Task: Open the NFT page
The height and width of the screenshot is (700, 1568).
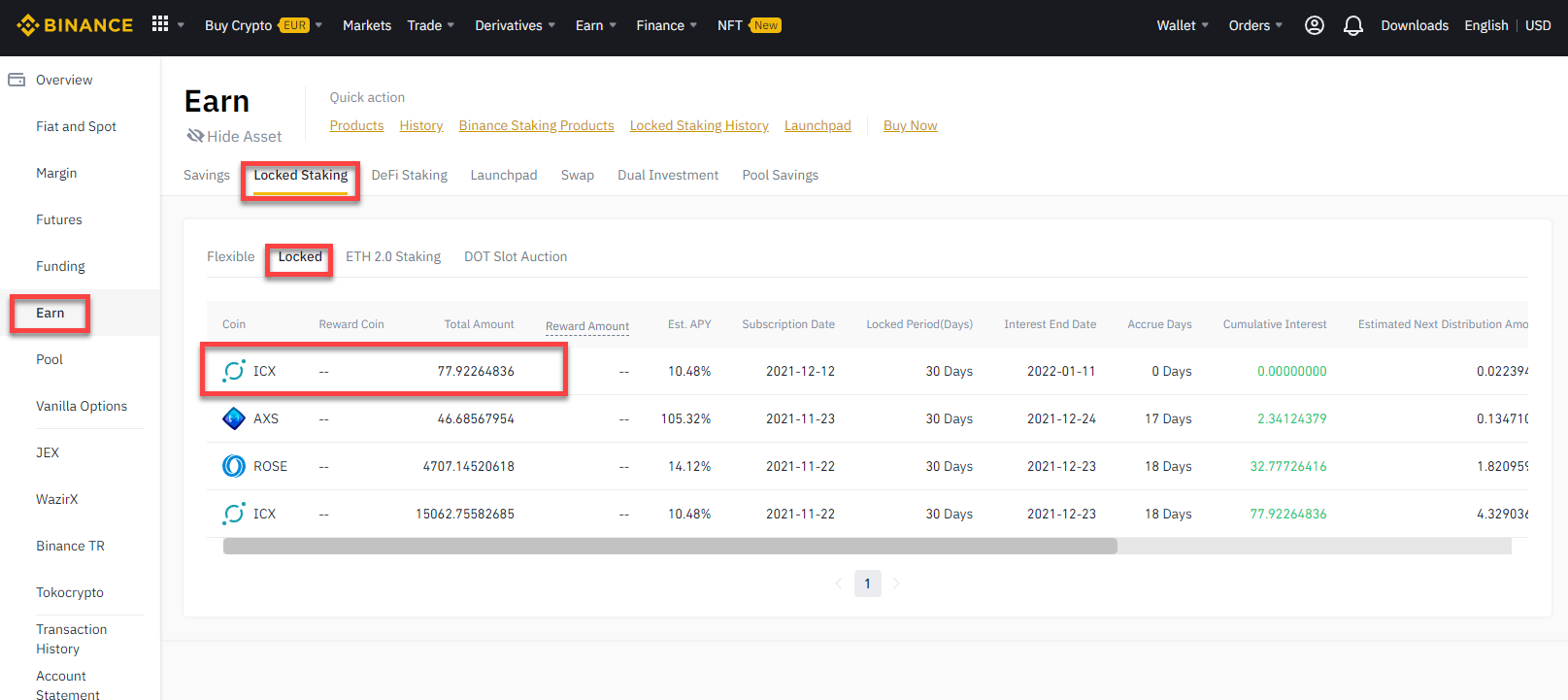Action: click(x=730, y=25)
